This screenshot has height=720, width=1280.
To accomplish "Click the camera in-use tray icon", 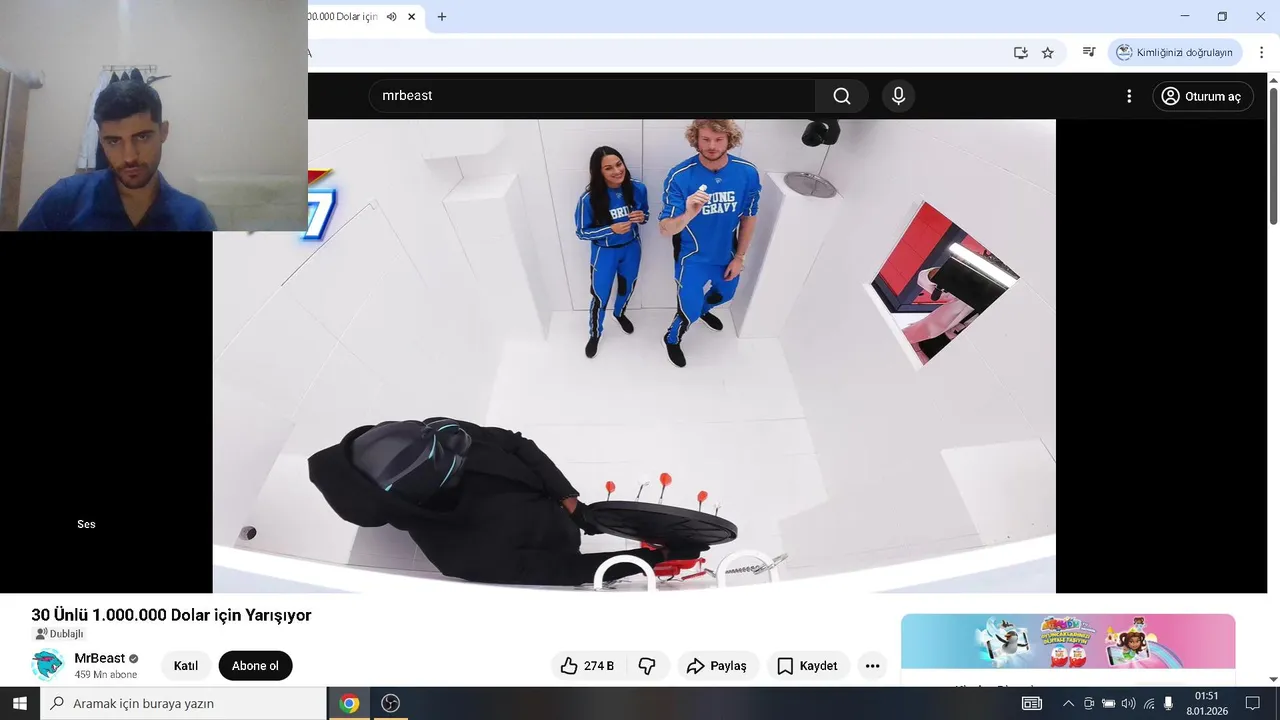I will (x=1089, y=704).
